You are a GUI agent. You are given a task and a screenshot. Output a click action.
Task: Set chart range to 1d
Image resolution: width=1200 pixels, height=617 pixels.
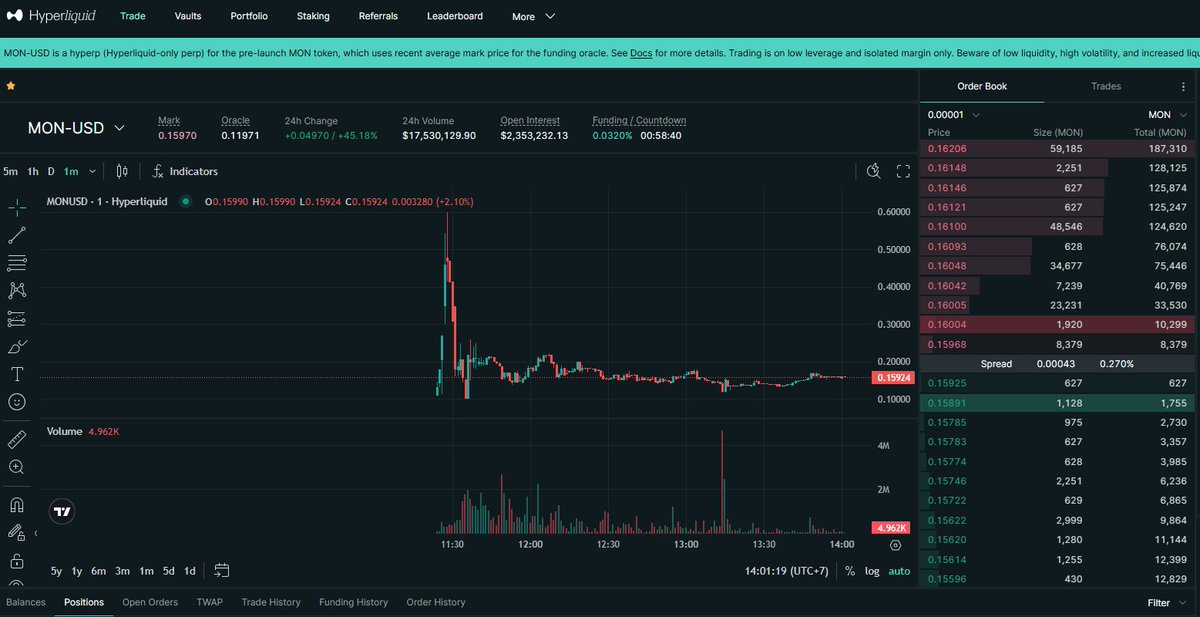point(190,571)
